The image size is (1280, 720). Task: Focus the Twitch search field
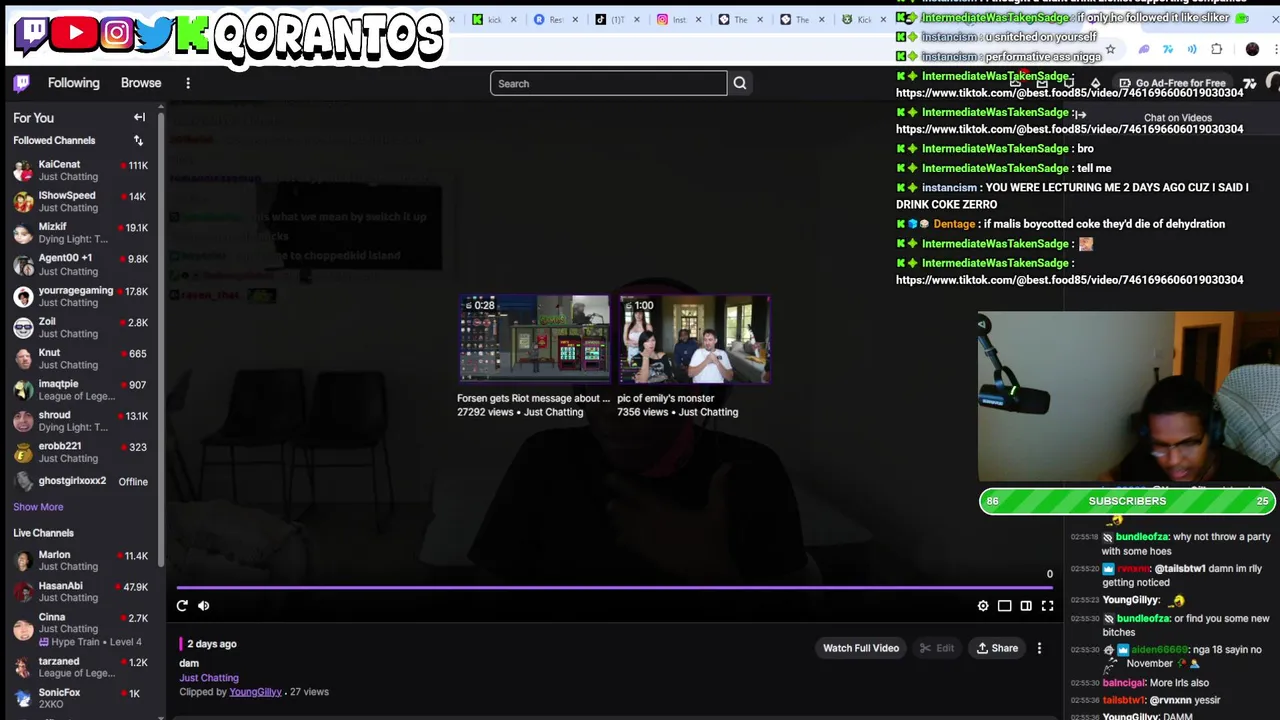tap(608, 84)
